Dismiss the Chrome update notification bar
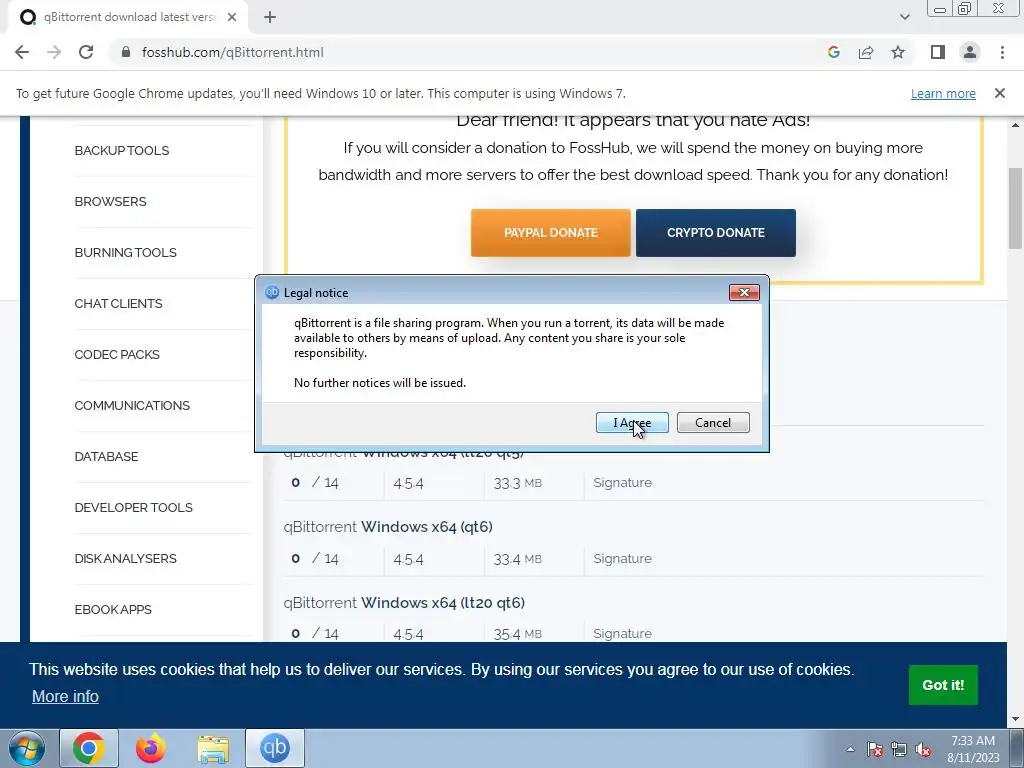The height and width of the screenshot is (768, 1024). 999,93
